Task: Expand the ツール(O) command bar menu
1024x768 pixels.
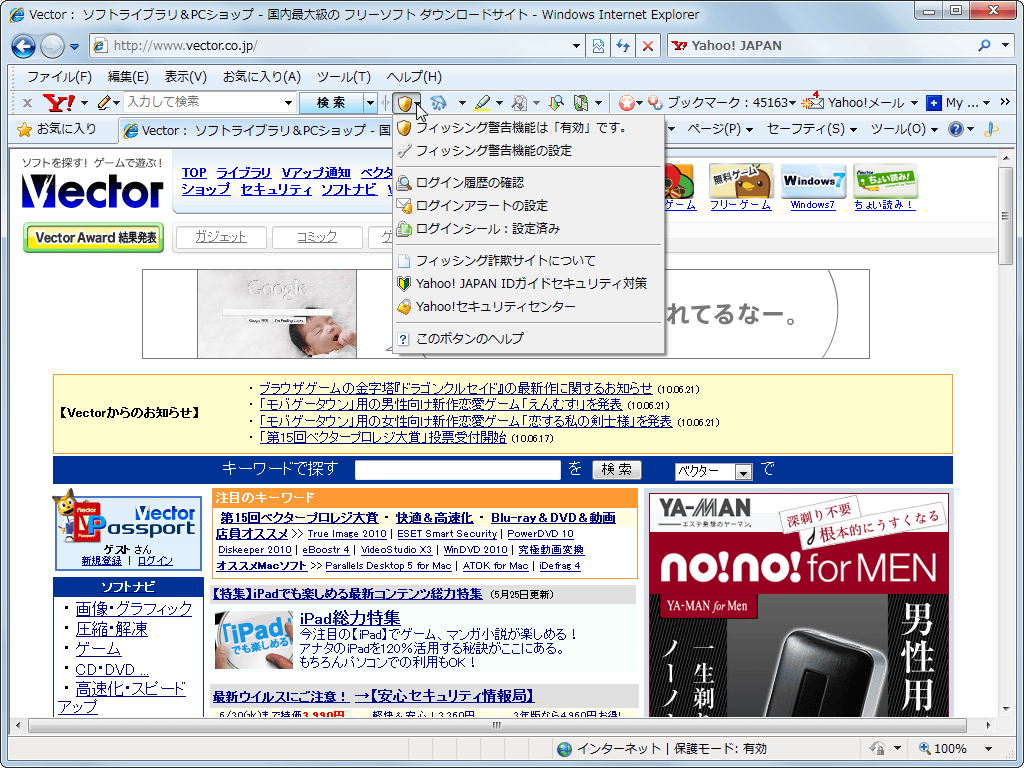Action: coord(904,129)
